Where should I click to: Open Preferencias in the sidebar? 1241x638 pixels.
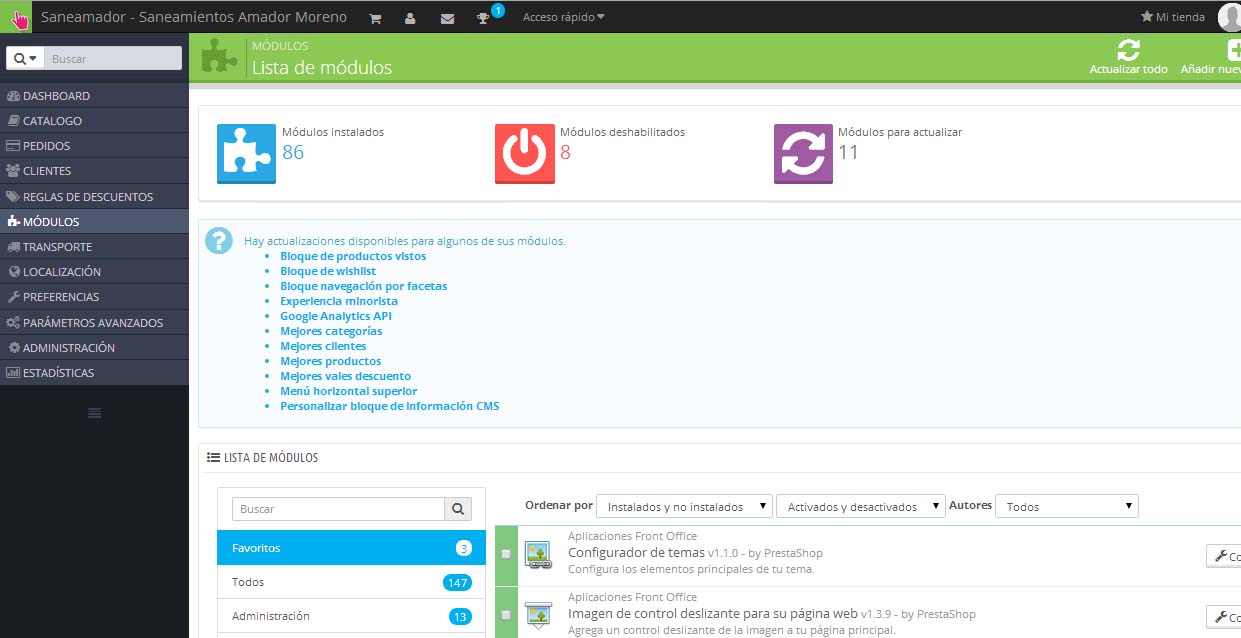pos(94,297)
